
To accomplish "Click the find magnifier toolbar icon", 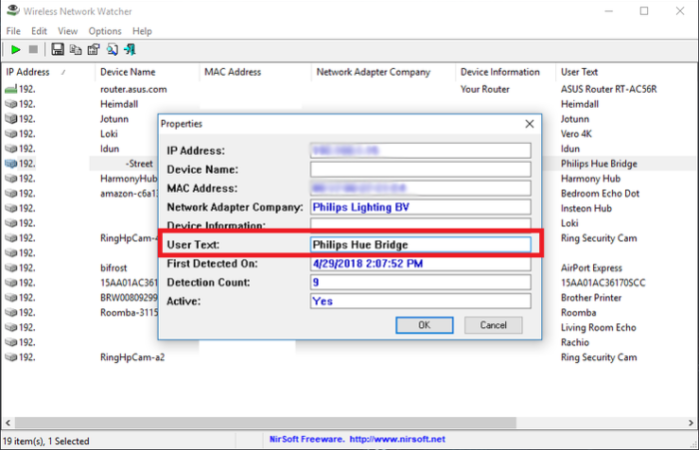I will click(112, 50).
